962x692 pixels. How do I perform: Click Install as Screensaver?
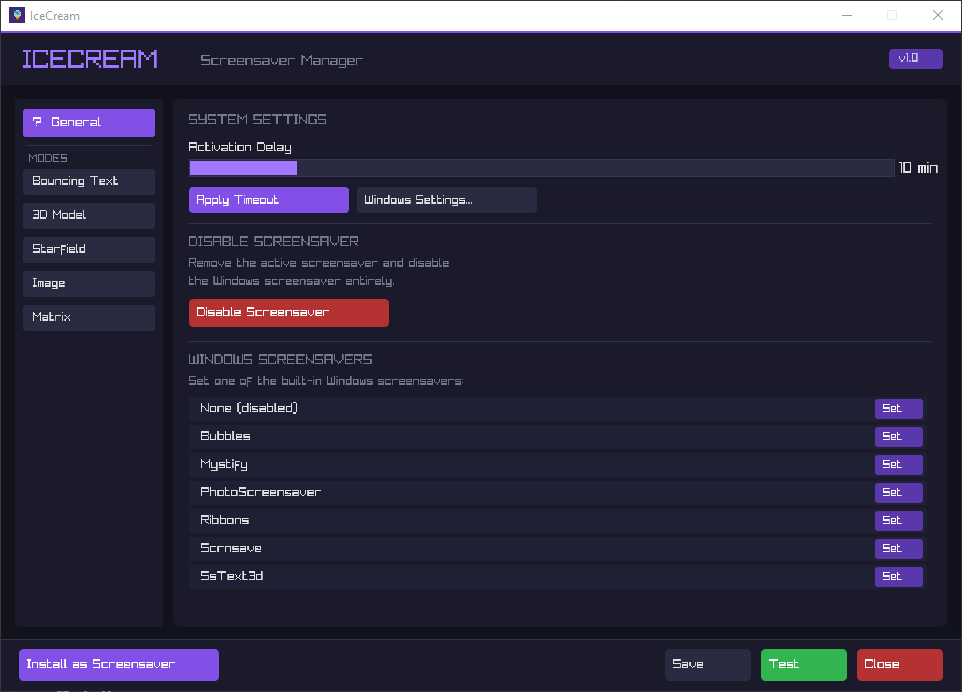click(119, 664)
